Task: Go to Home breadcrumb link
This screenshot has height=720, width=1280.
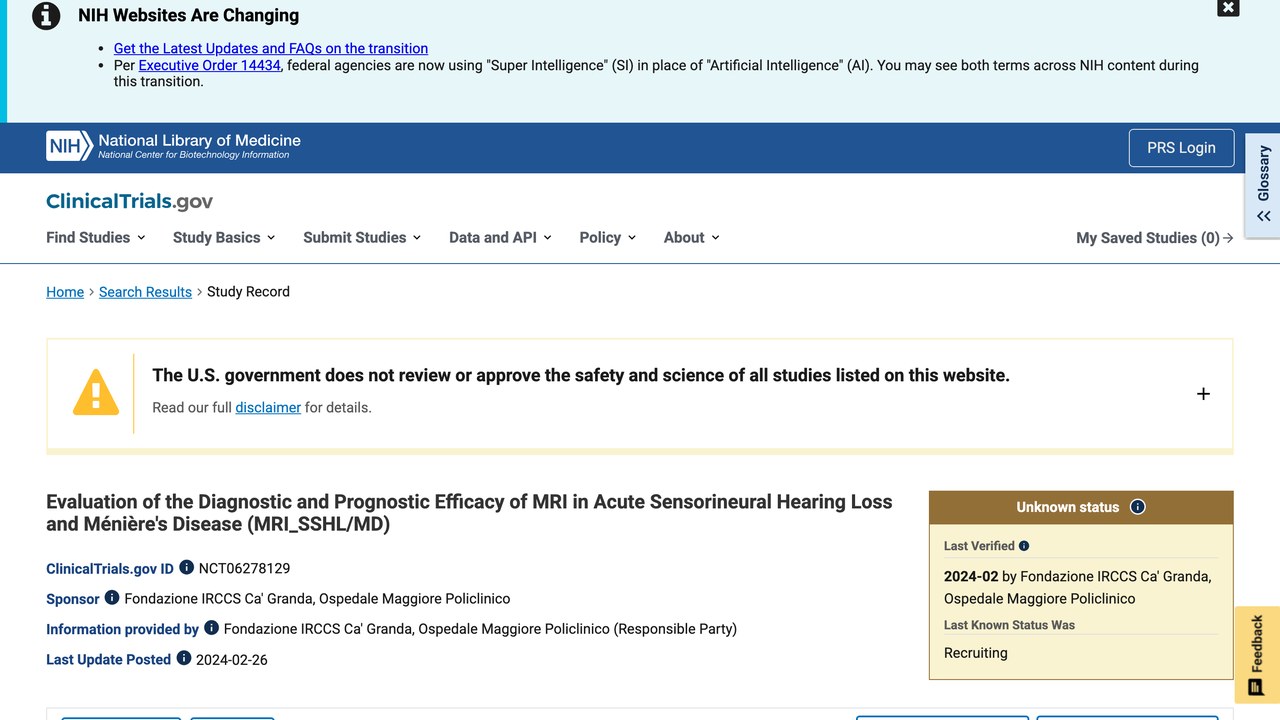Action: [x=65, y=292]
